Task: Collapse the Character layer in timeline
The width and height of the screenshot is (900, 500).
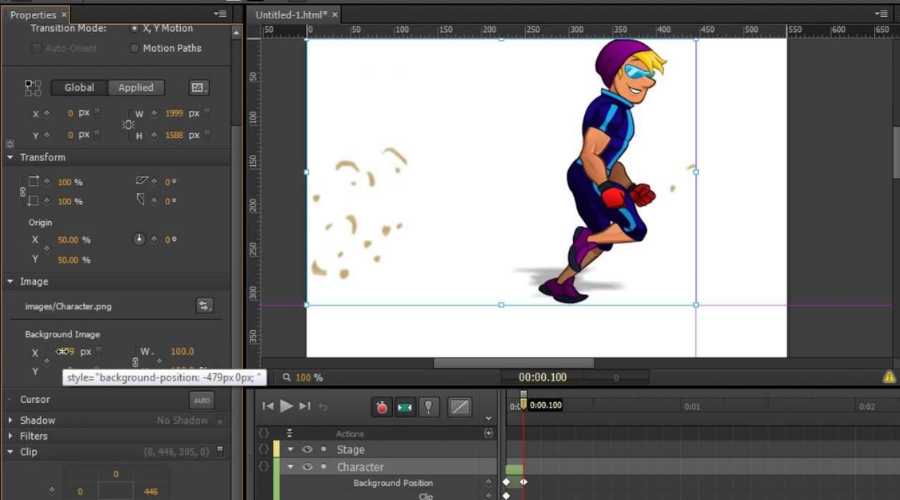Action: pyautogui.click(x=290, y=467)
